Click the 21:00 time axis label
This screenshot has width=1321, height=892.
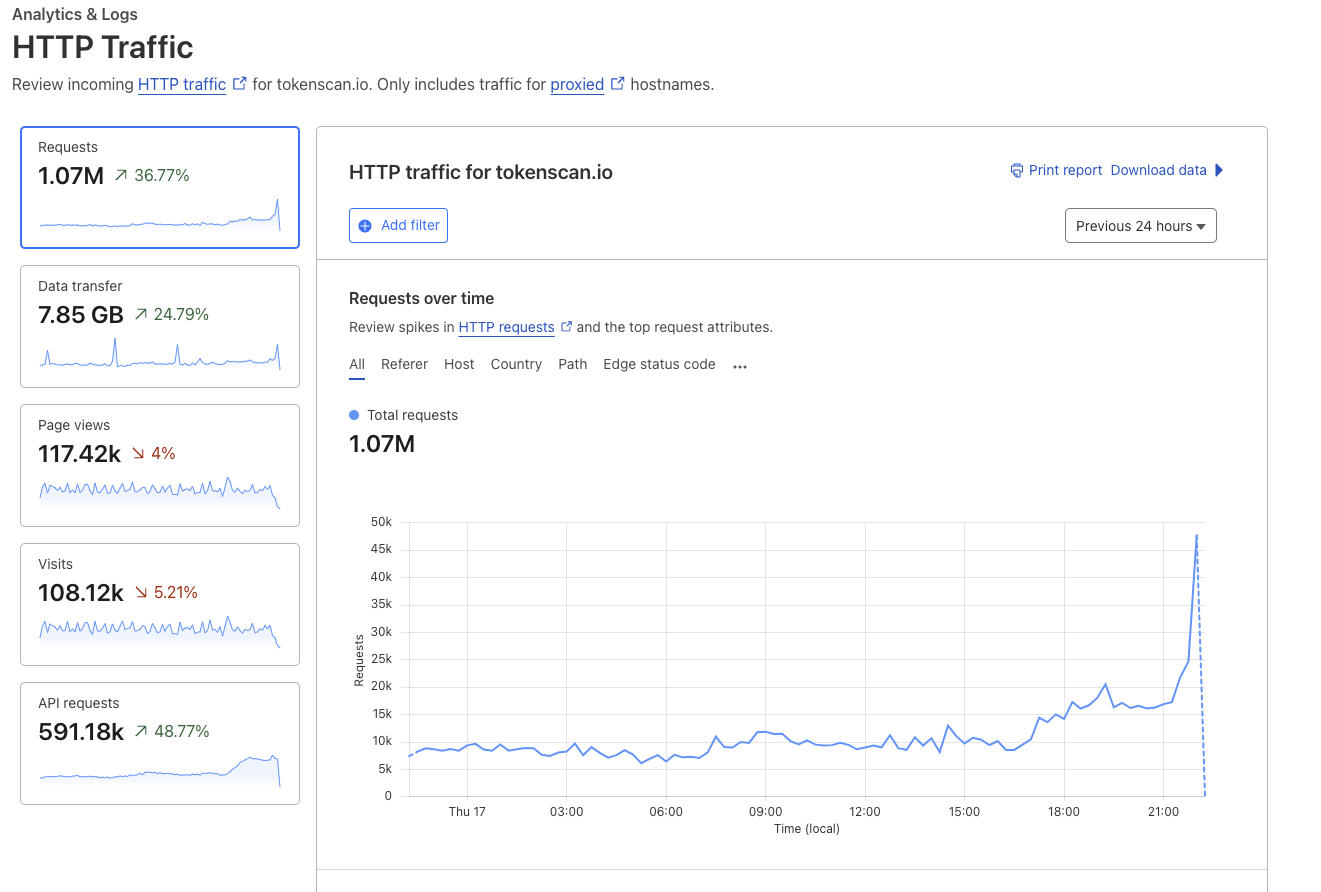tap(1164, 812)
